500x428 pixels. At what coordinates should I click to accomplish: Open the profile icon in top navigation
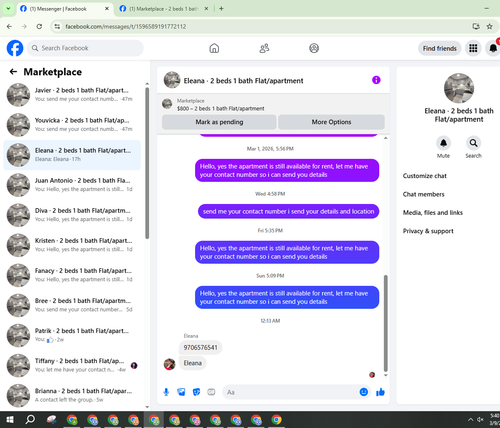[314, 48]
